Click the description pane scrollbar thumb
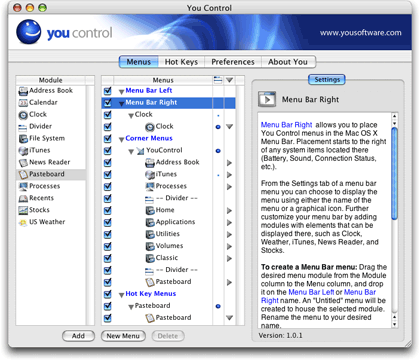Viewport: 420px width, 361px height. pyautogui.click(x=394, y=173)
